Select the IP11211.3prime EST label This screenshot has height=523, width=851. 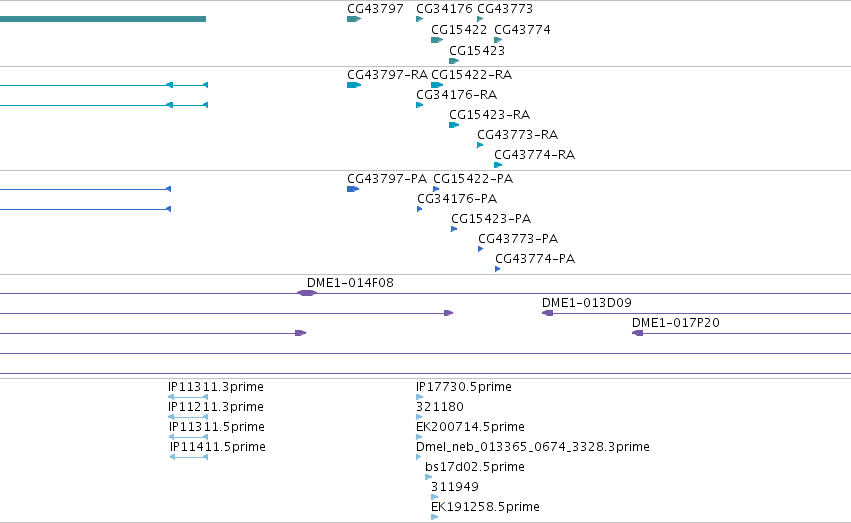[215, 407]
